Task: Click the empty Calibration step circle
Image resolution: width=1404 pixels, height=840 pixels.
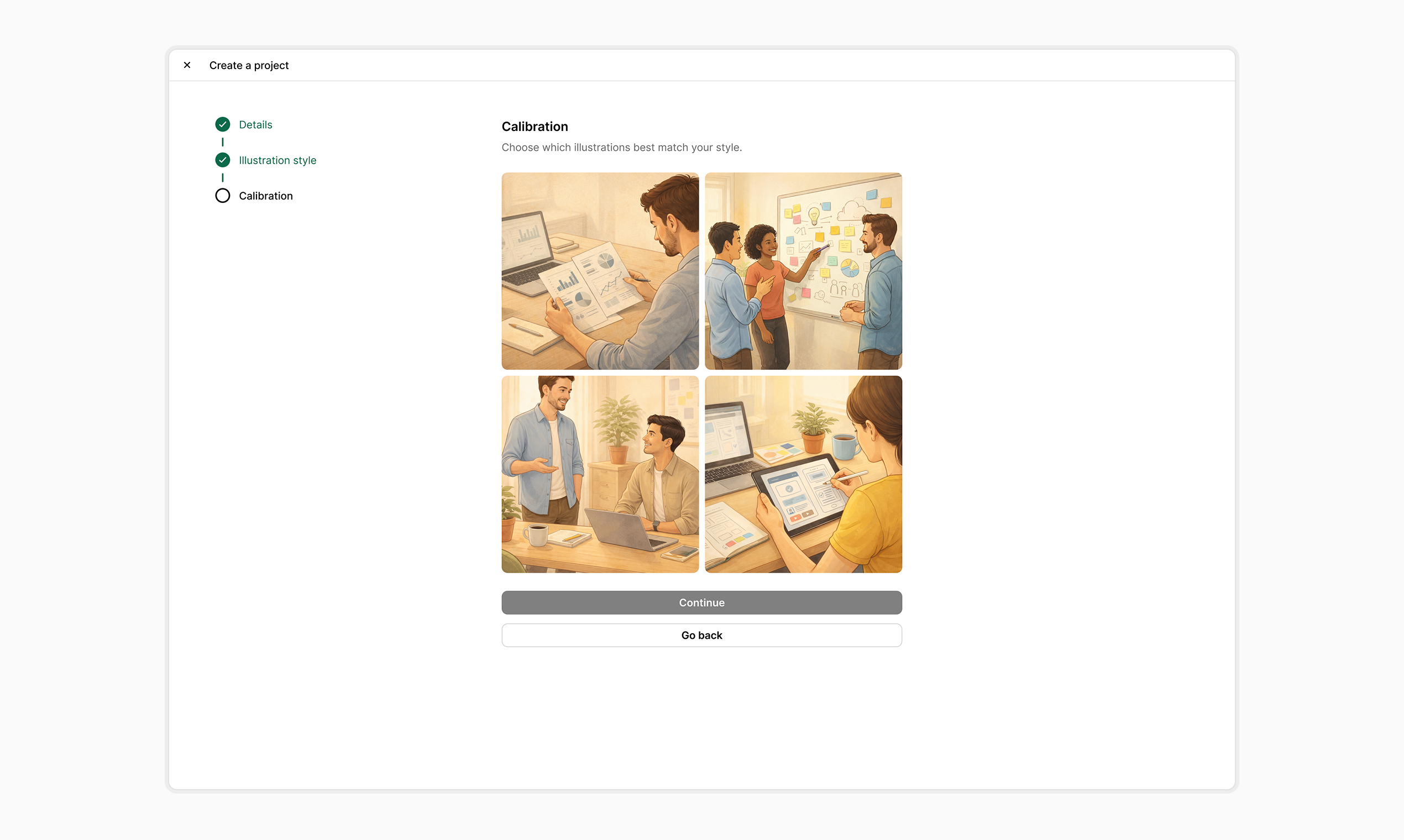Action: 223,195
